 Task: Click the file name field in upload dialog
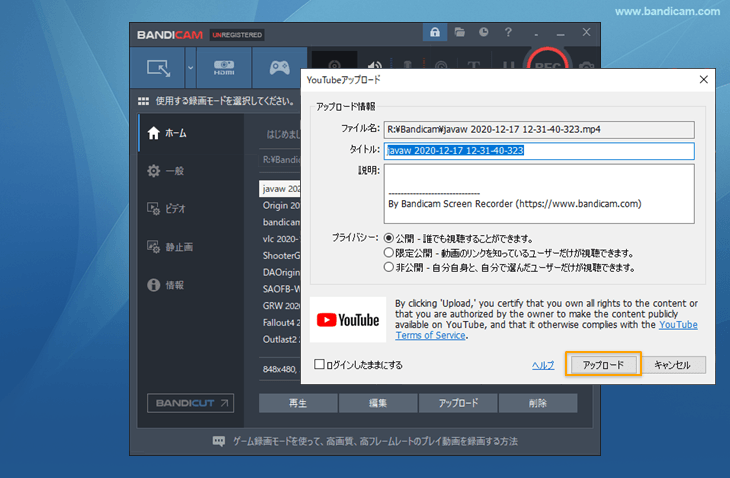[x=539, y=129]
